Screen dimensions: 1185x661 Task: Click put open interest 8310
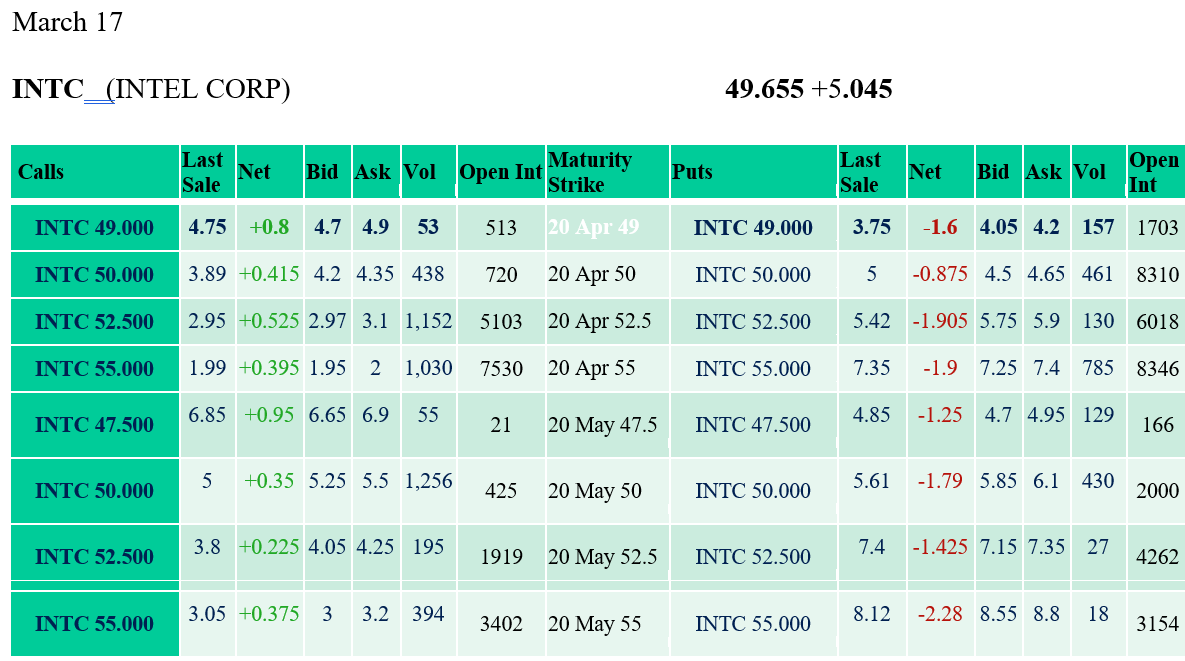click(x=1158, y=274)
